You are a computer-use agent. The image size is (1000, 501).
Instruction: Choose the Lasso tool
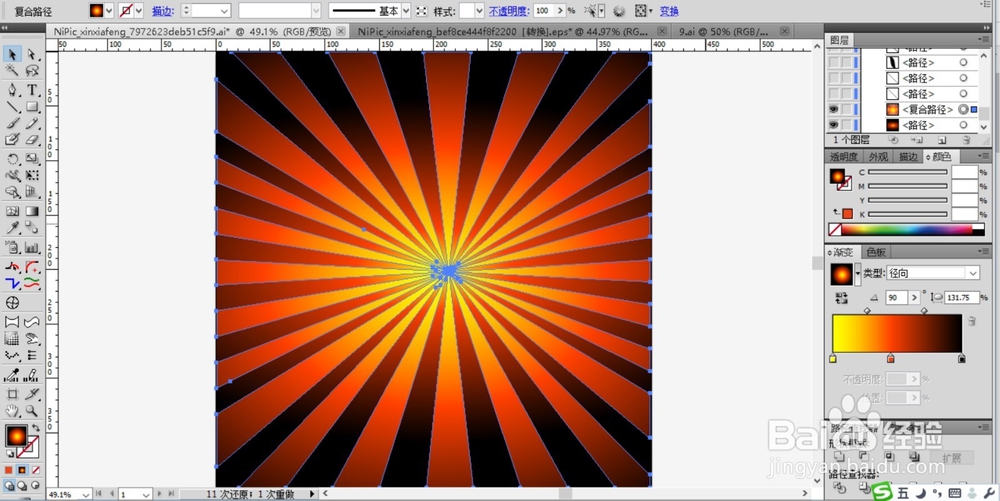point(32,71)
